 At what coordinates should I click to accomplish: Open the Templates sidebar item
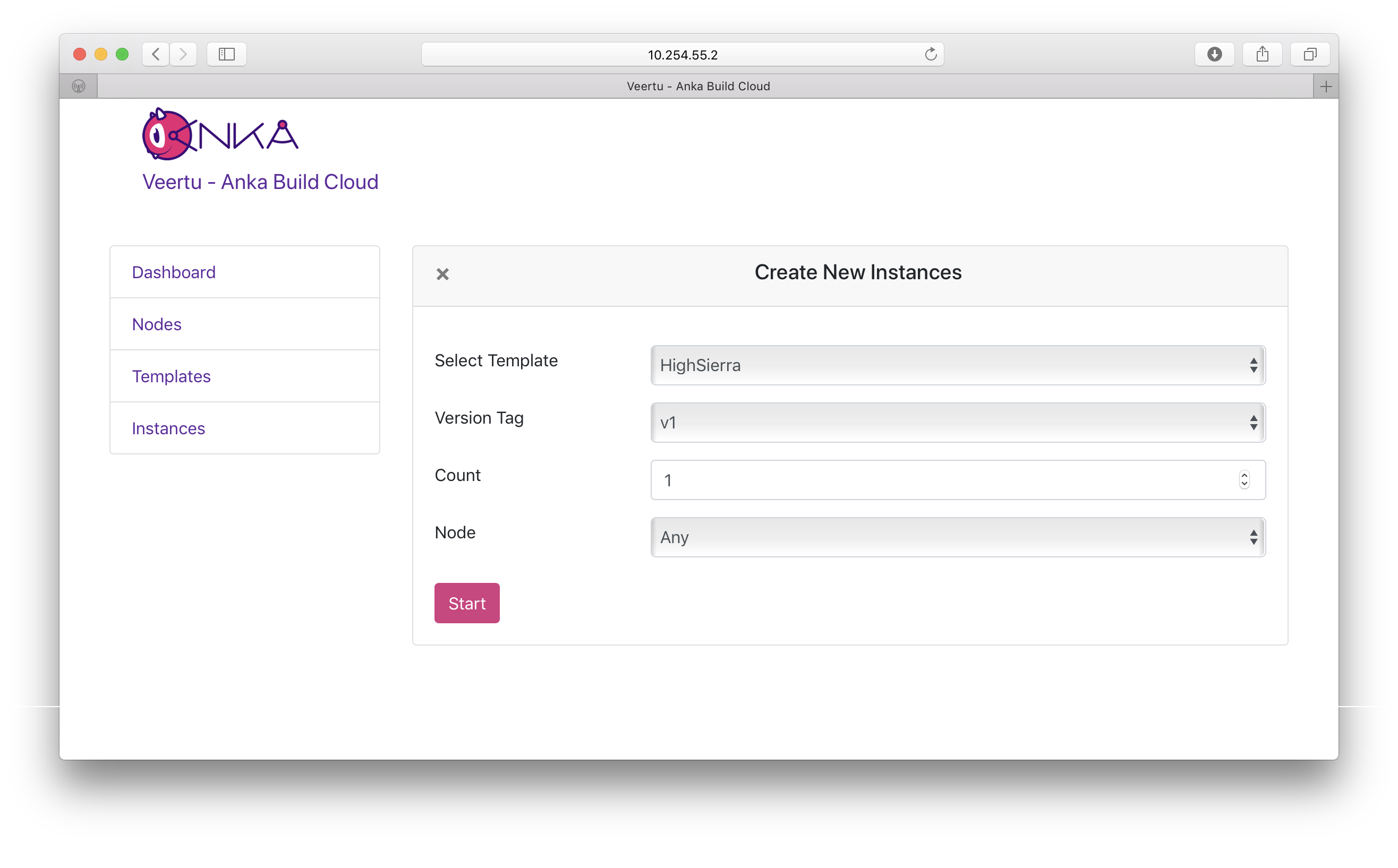pos(171,376)
